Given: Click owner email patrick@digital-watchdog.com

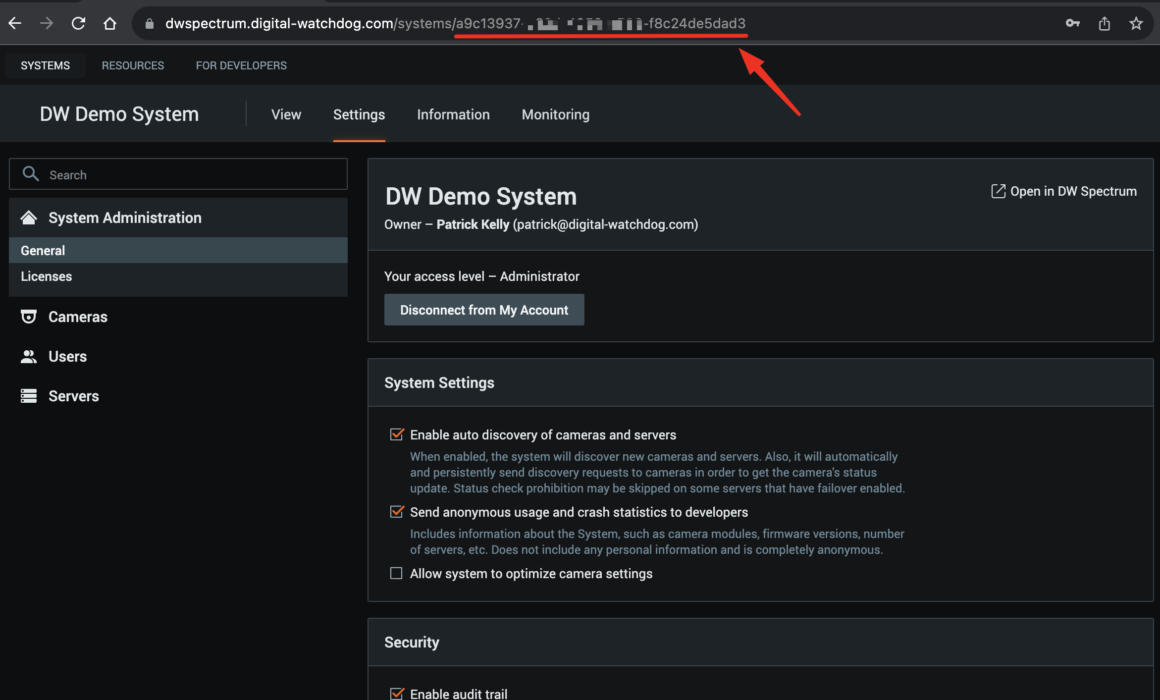Looking at the screenshot, I should click(x=605, y=224).
